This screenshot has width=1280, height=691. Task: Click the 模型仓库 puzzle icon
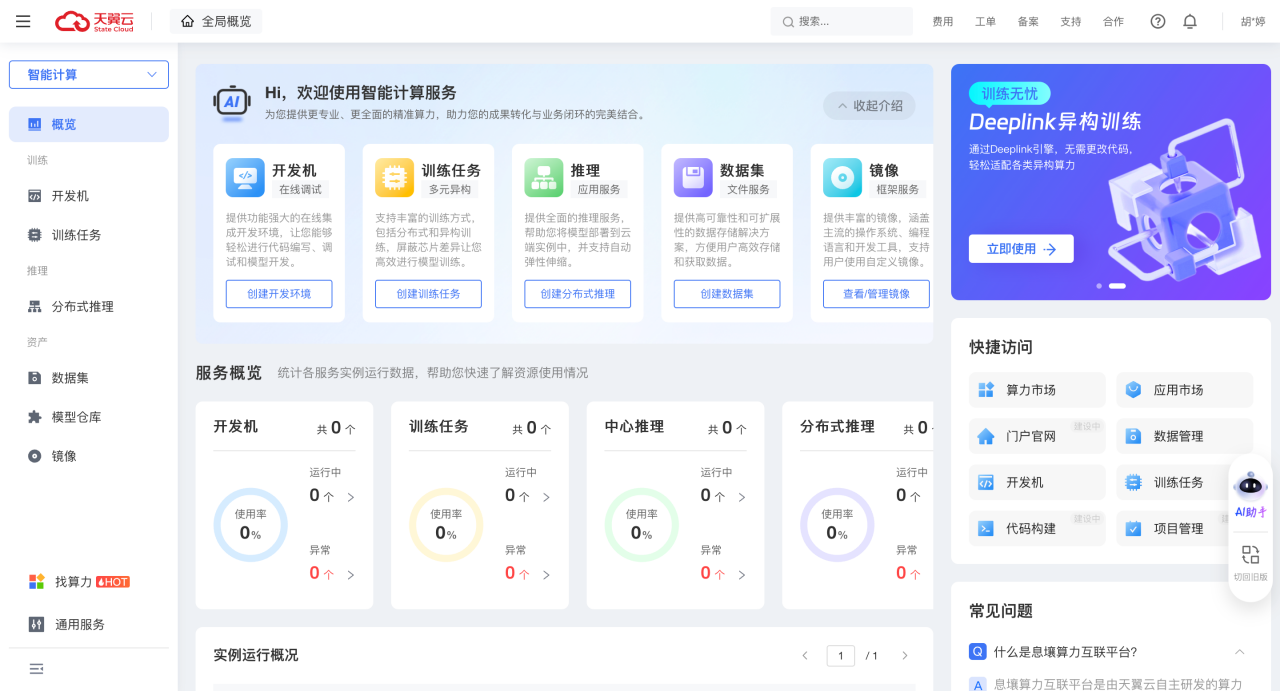click(35, 417)
